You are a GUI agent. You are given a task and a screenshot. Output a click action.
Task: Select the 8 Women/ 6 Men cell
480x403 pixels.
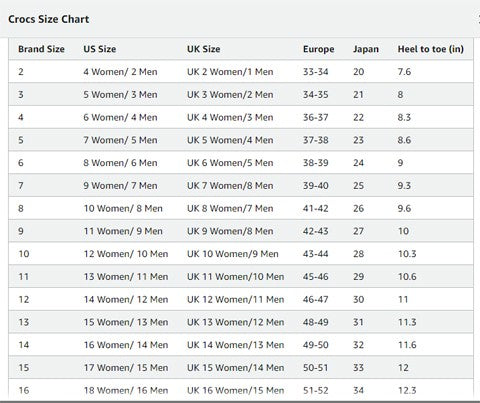[x=120, y=163]
